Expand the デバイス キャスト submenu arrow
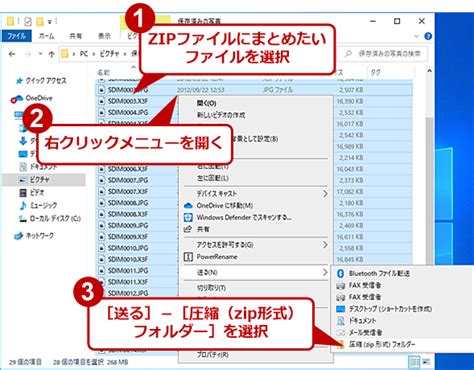 325,194
